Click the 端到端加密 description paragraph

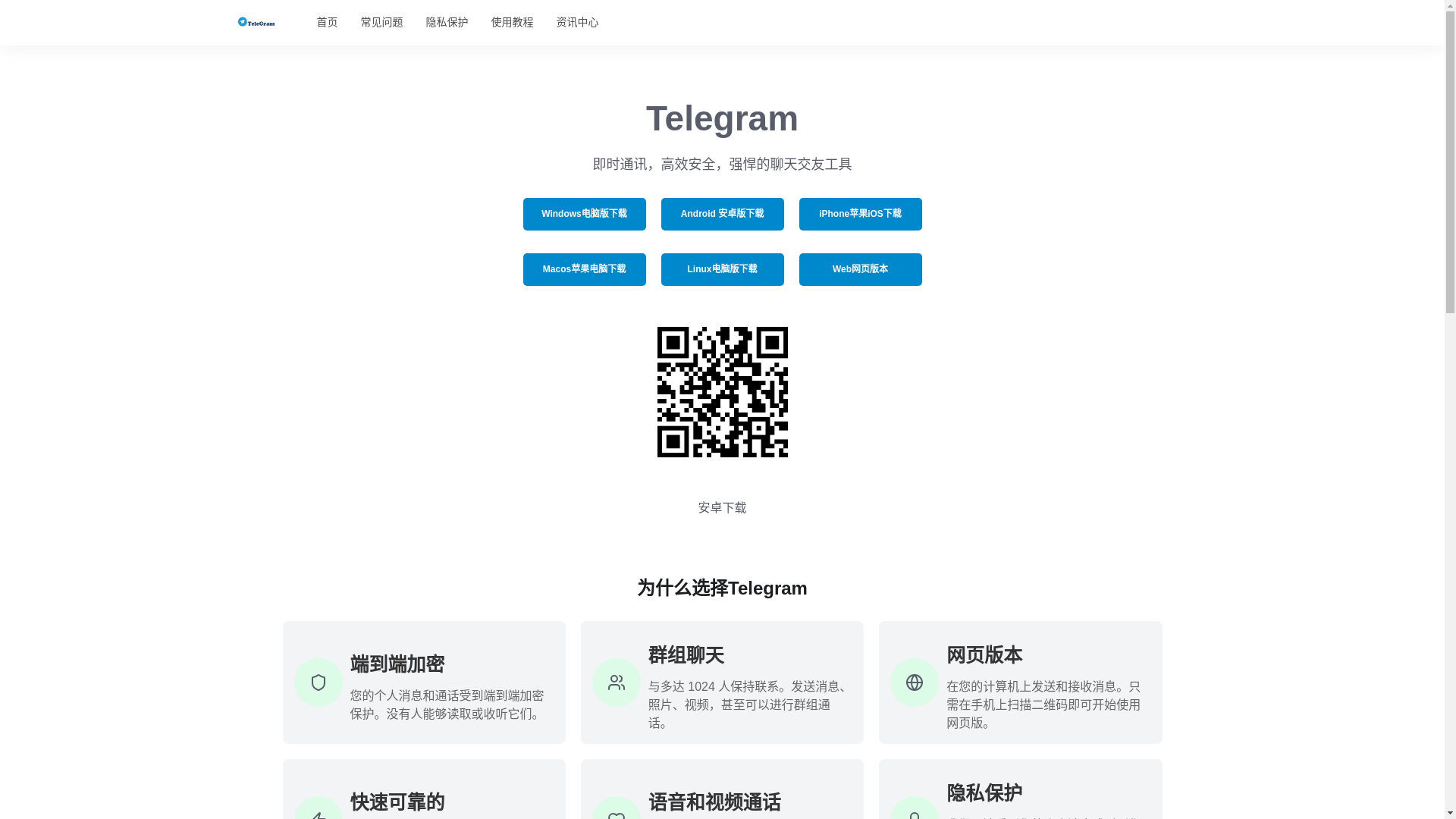point(447,704)
